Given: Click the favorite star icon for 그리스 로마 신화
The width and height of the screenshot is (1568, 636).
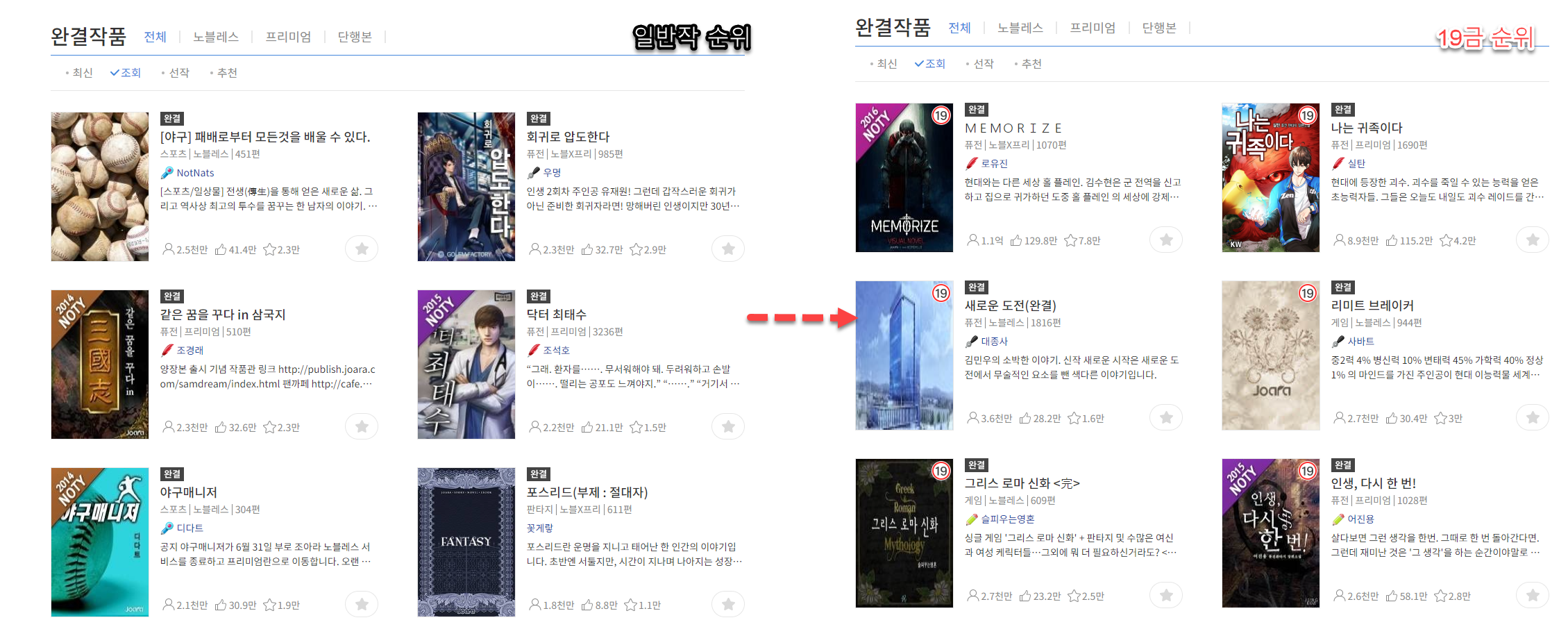Looking at the screenshot, I should point(1166,595).
